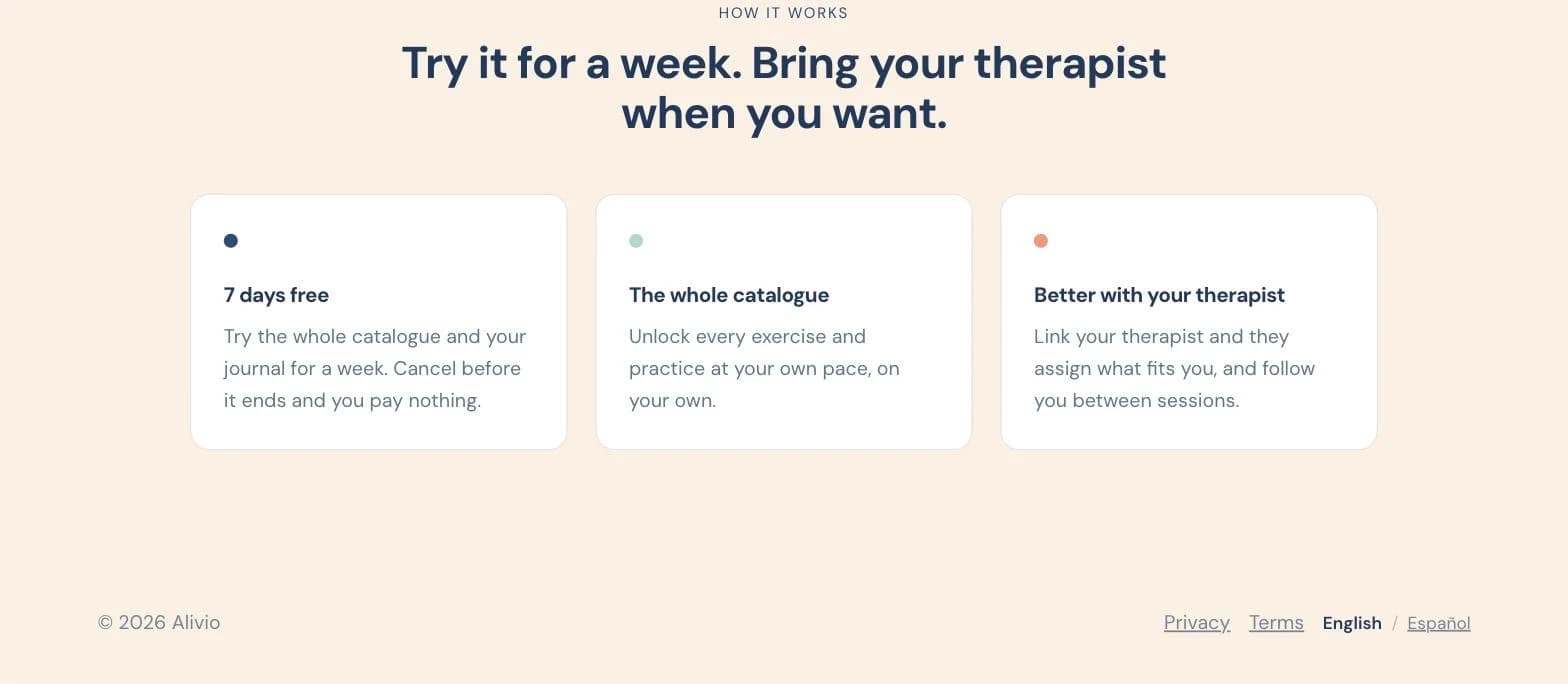The width and height of the screenshot is (1568, 684).
Task: Click the 'HOW IT WORKS' section label
Action: coord(783,13)
